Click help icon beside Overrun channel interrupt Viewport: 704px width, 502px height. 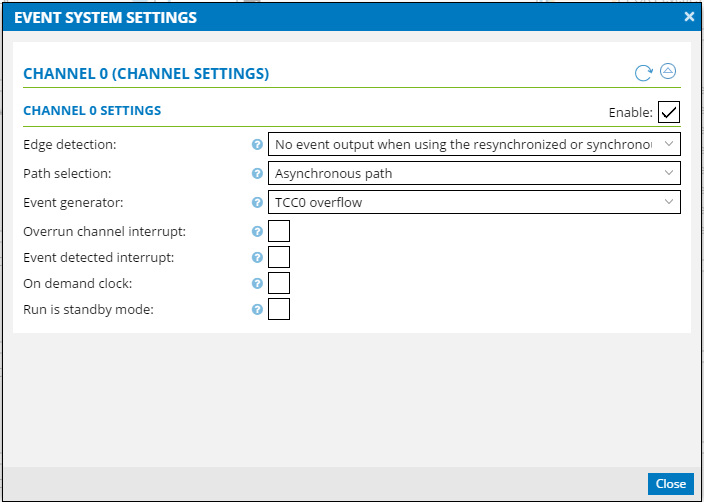click(x=257, y=232)
